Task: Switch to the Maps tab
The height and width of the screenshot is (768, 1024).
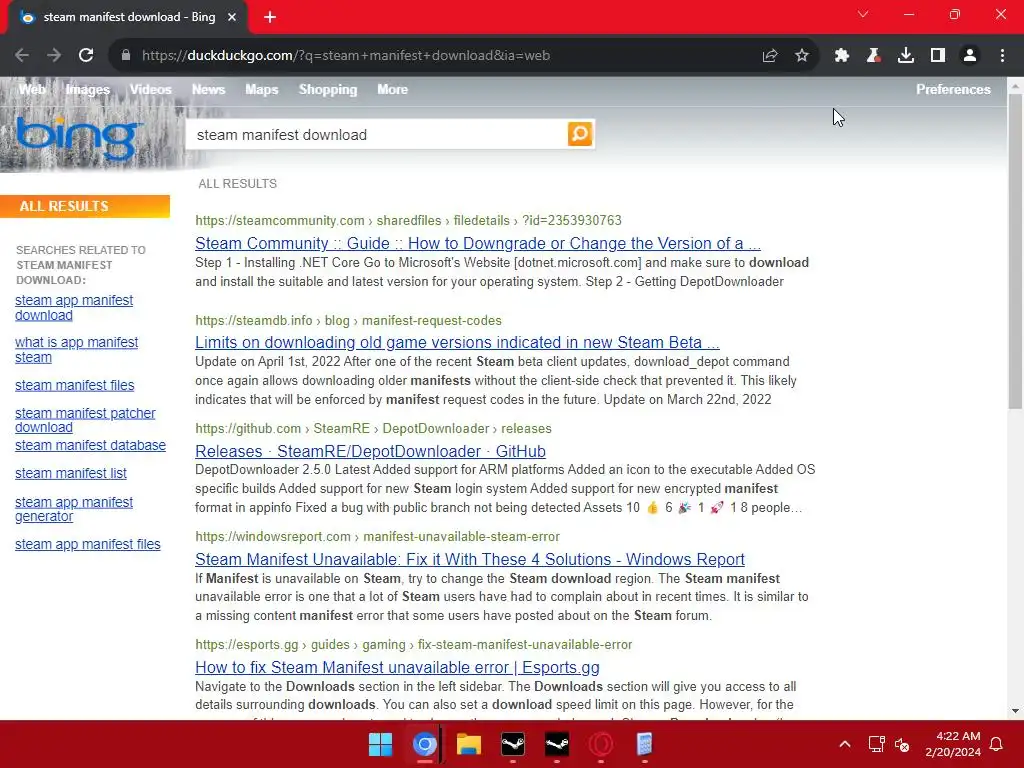Action: tap(262, 89)
